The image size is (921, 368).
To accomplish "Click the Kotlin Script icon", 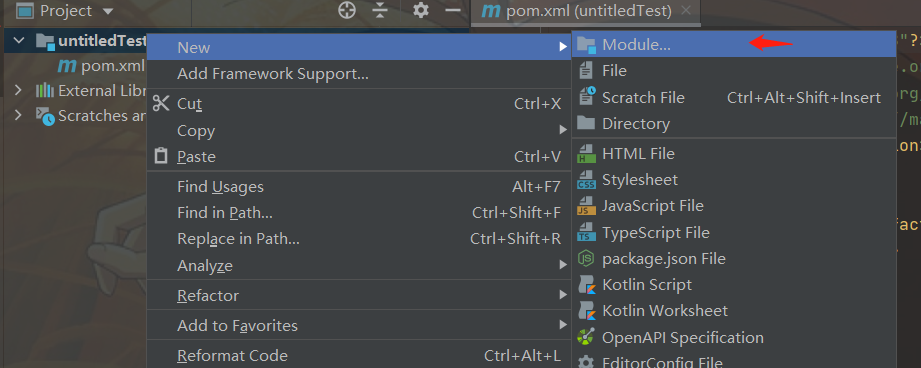I will click(586, 285).
